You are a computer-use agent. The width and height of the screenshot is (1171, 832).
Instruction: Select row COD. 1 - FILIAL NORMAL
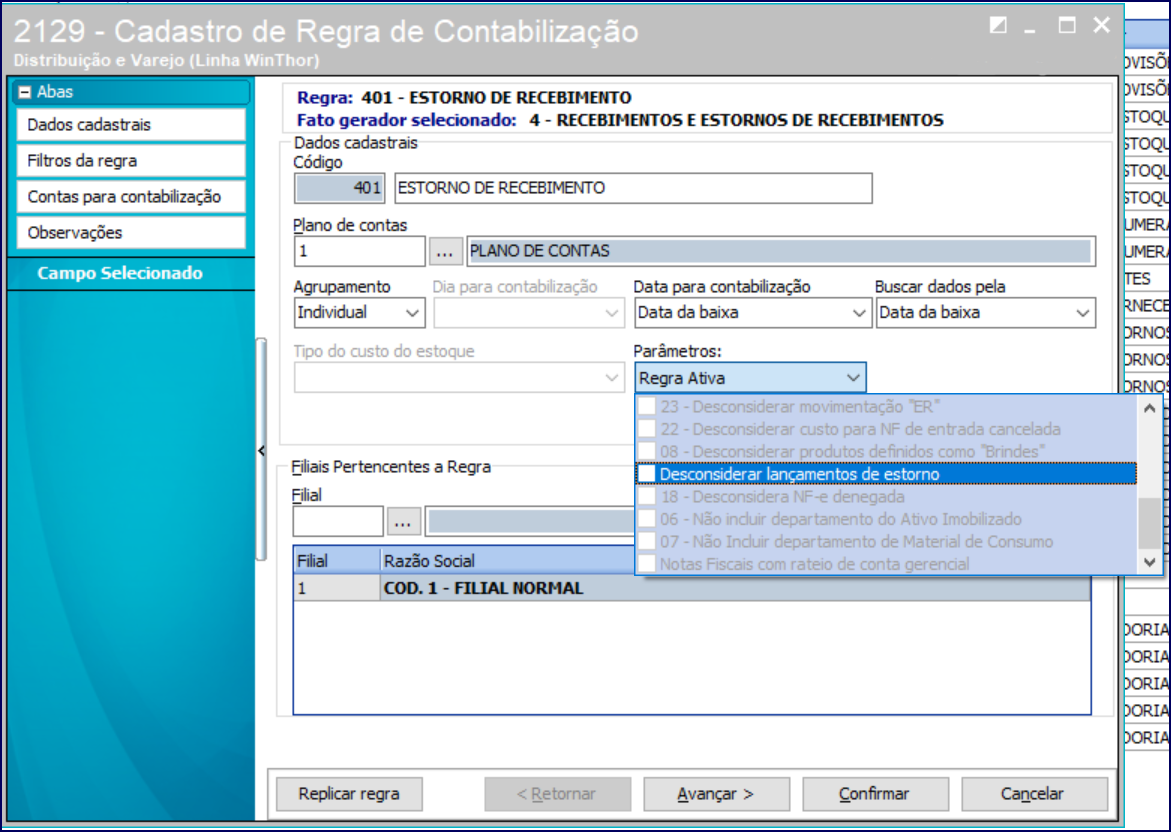click(692, 589)
